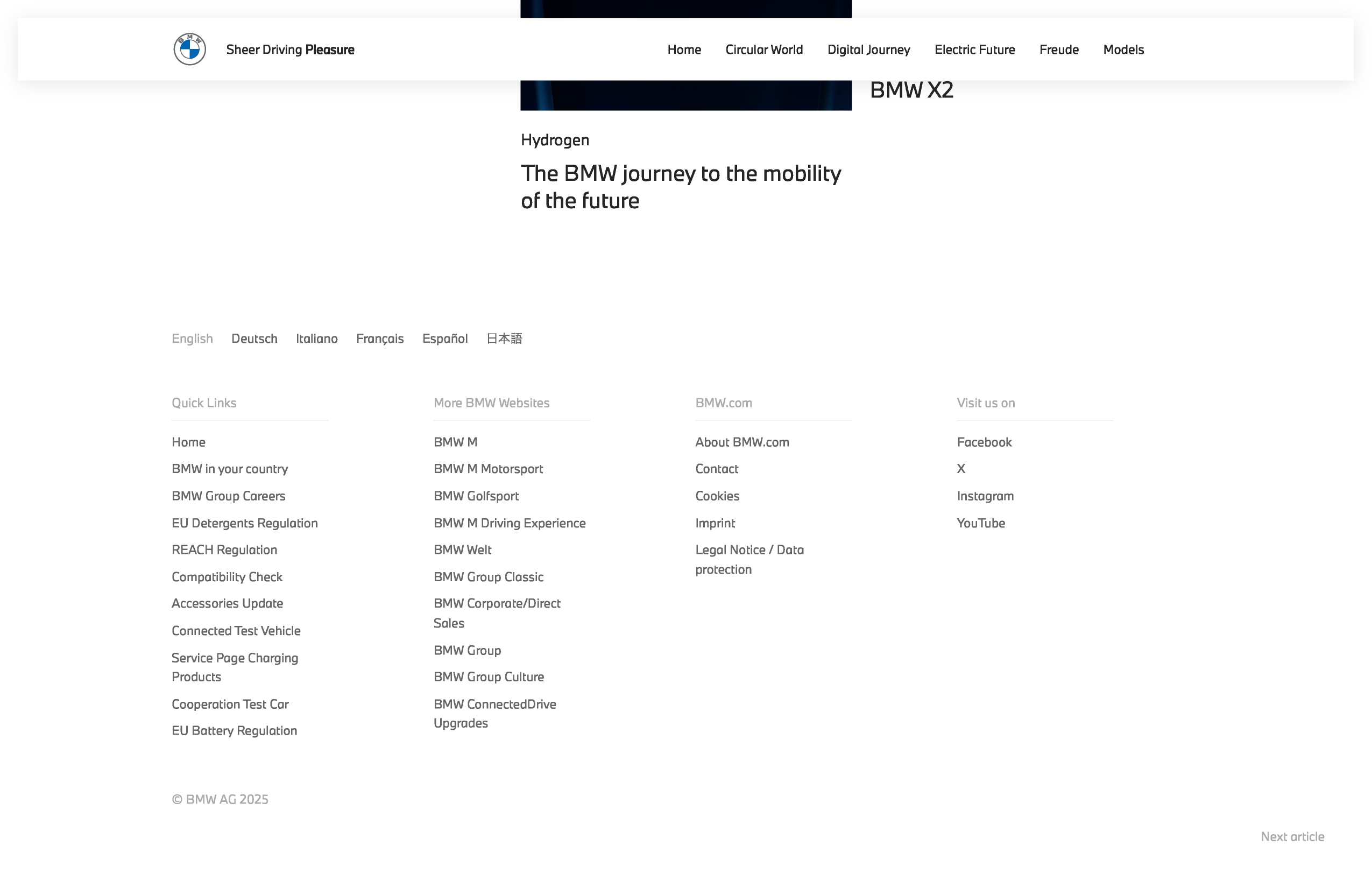The height and width of the screenshot is (888, 1372).
Task: Click the Quick Links column heading
Action: (204, 403)
